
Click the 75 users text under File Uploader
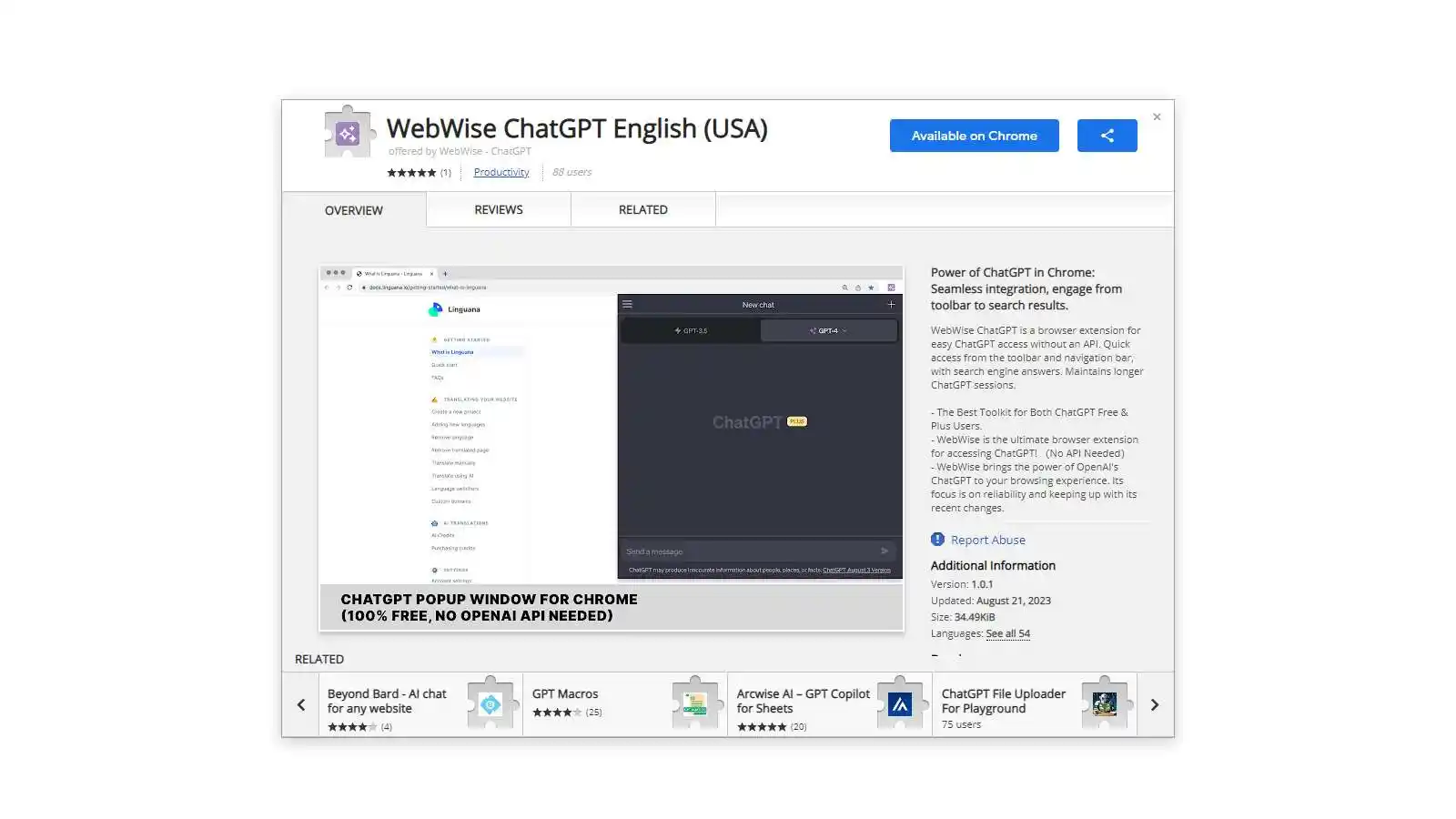pos(961,724)
